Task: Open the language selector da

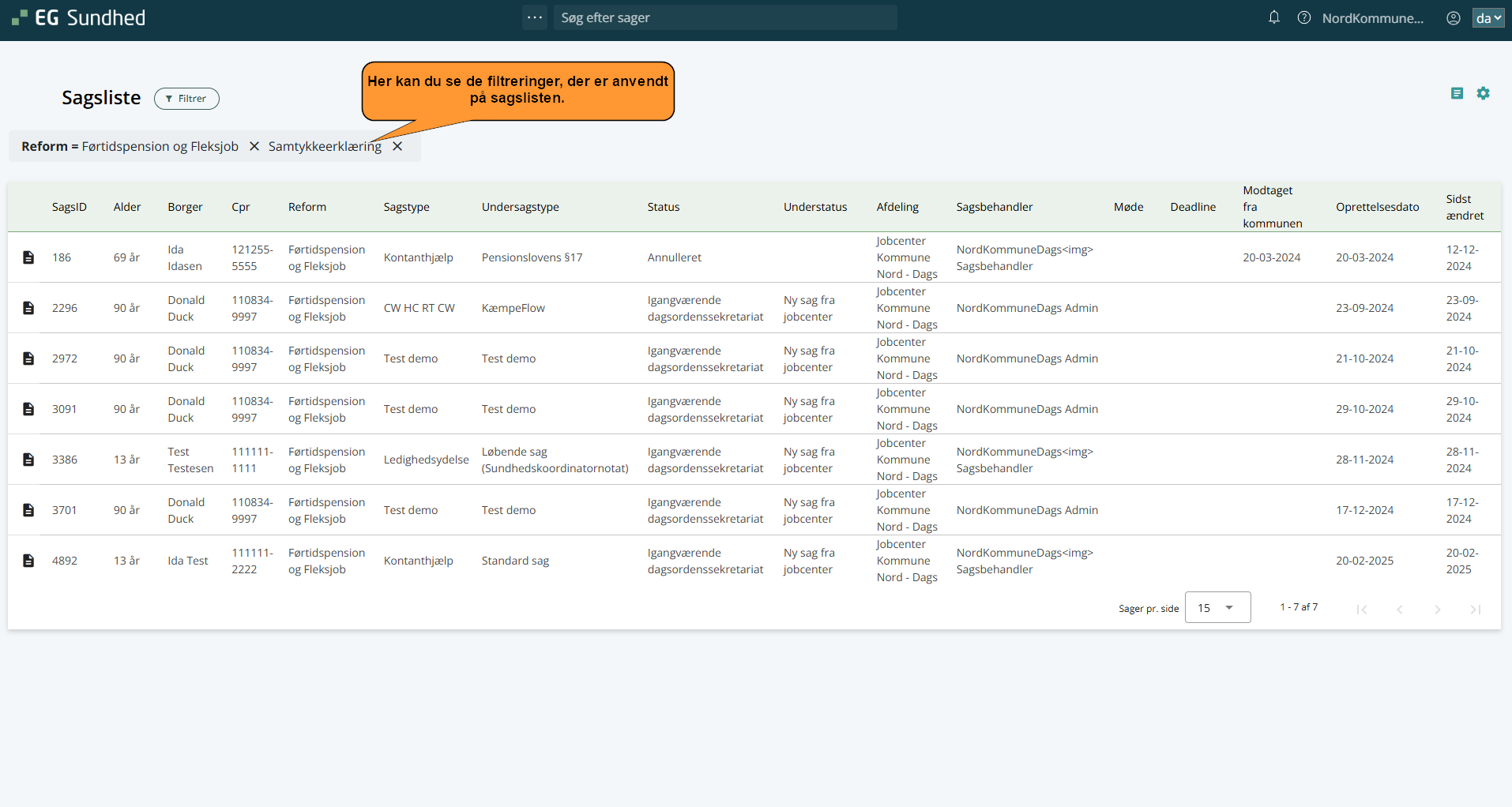Action: point(1488,17)
